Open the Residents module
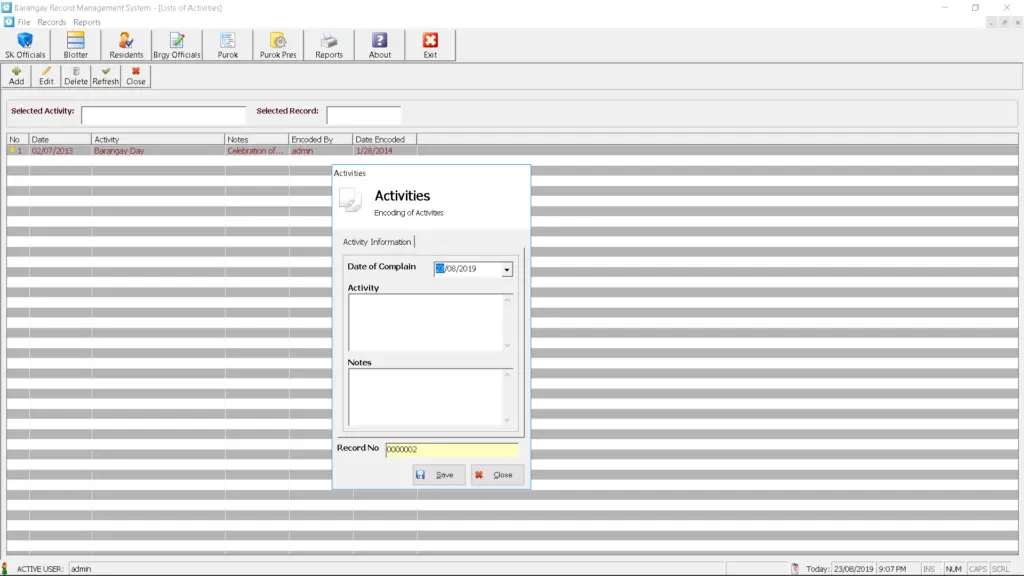The image size is (1024, 576). [x=126, y=44]
